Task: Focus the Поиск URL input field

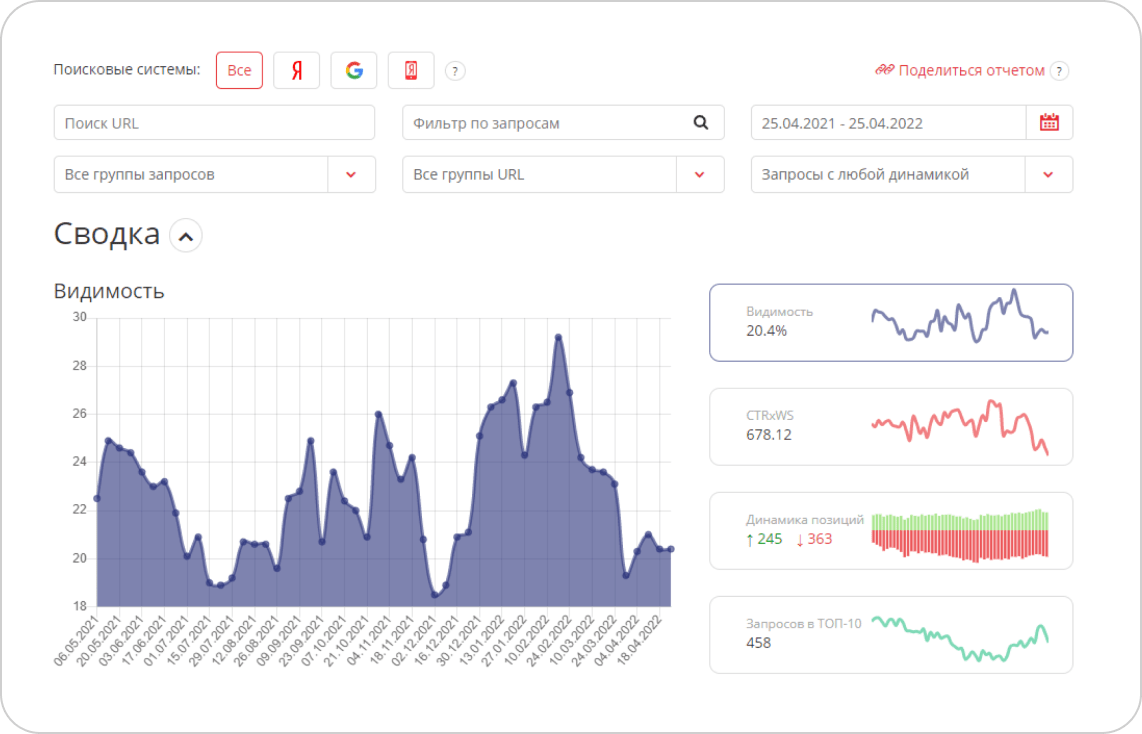Action: click(x=215, y=122)
